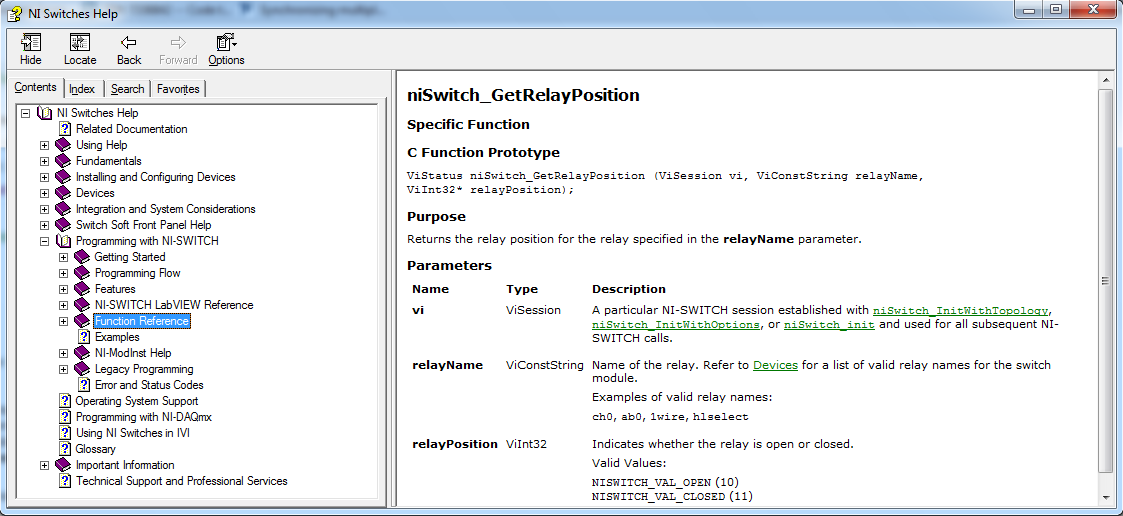This screenshot has height=516, width=1123.
Task: Expand the Fundamentals node
Action: (x=44, y=161)
